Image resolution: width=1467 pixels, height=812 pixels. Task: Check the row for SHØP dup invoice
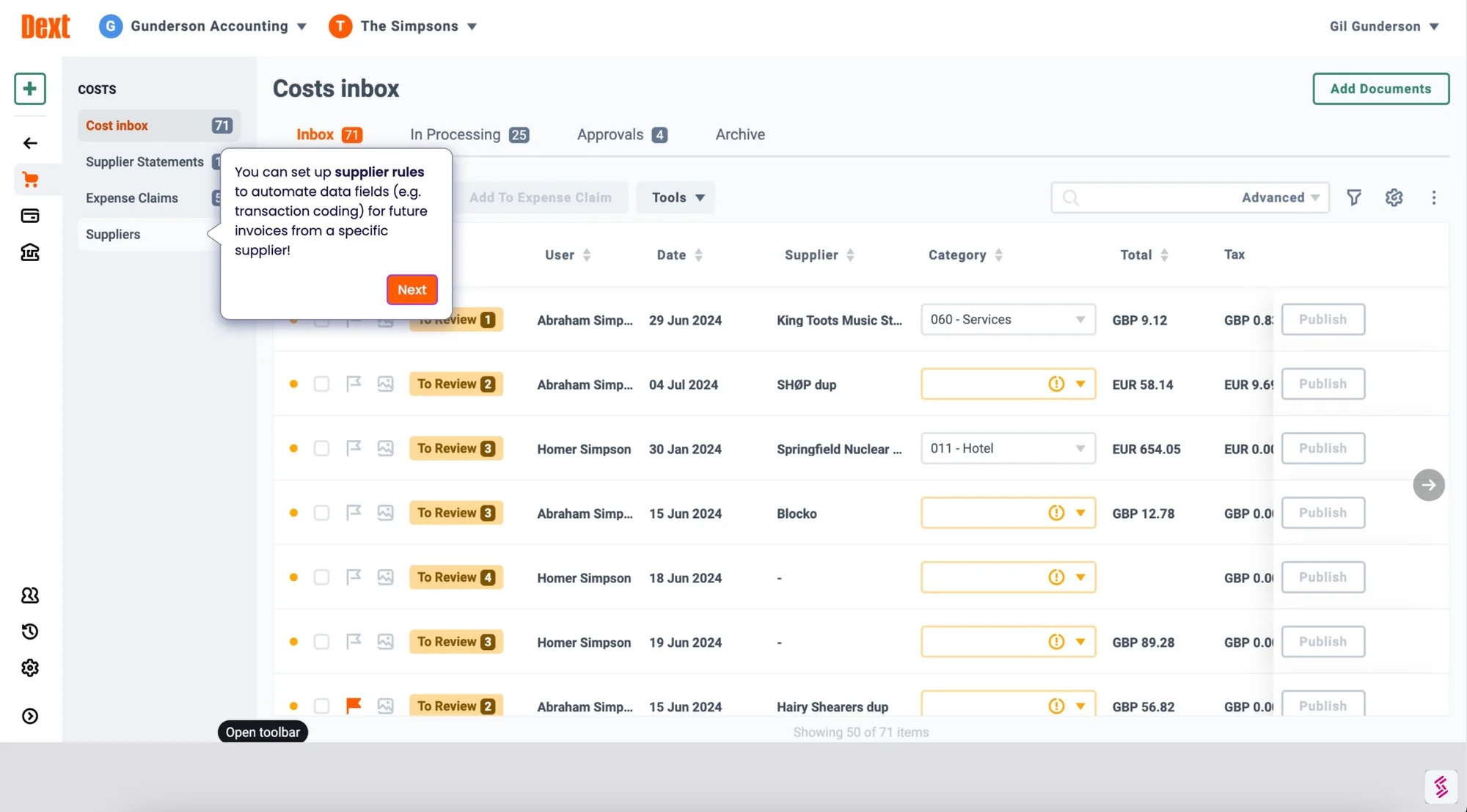pos(321,384)
